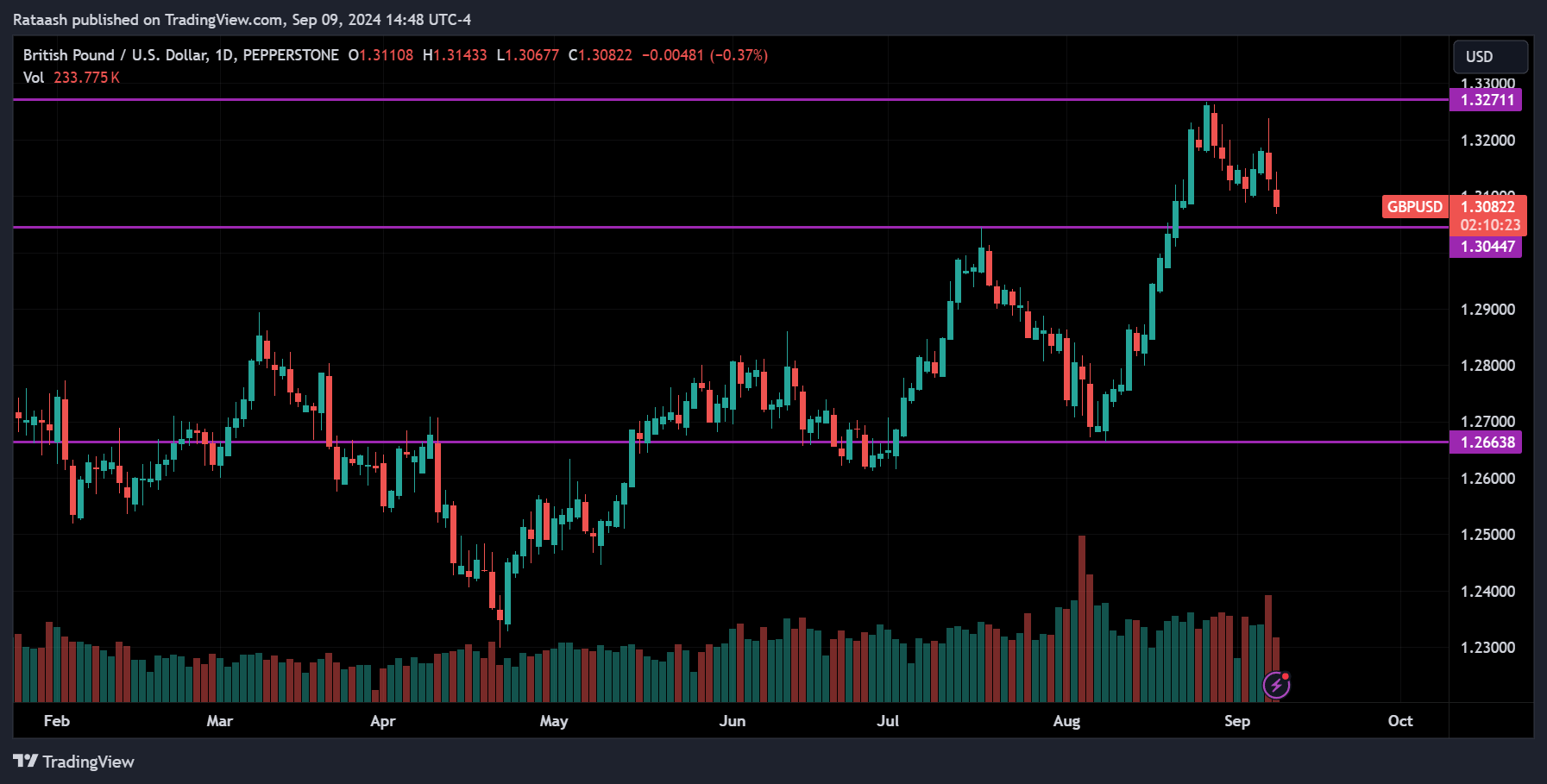Screen dimensions: 1547x784
Task: Click the Jun label on time axis
Action: tap(733, 721)
